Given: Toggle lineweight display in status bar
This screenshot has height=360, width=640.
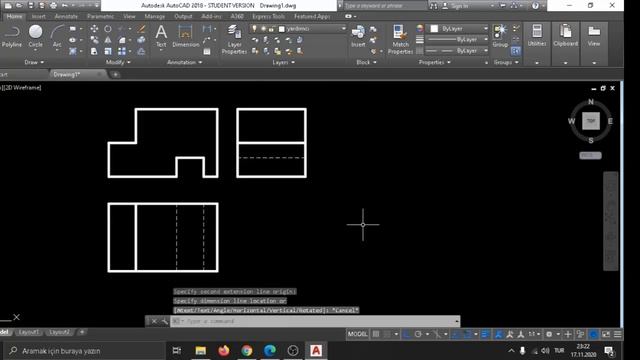Looking at the screenshot, I should (x=485, y=334).
